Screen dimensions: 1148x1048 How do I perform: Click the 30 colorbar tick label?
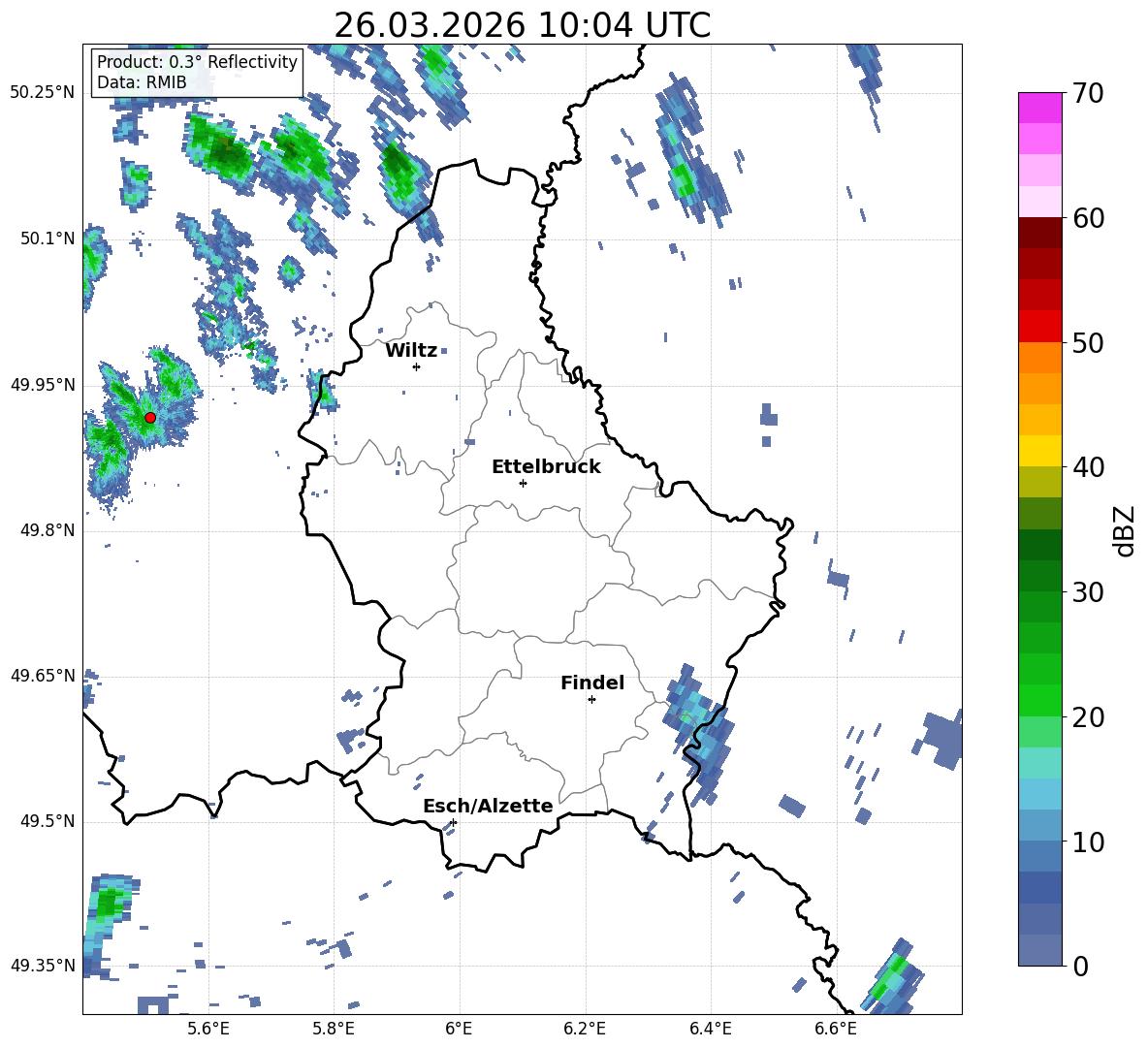(1088, 592)
